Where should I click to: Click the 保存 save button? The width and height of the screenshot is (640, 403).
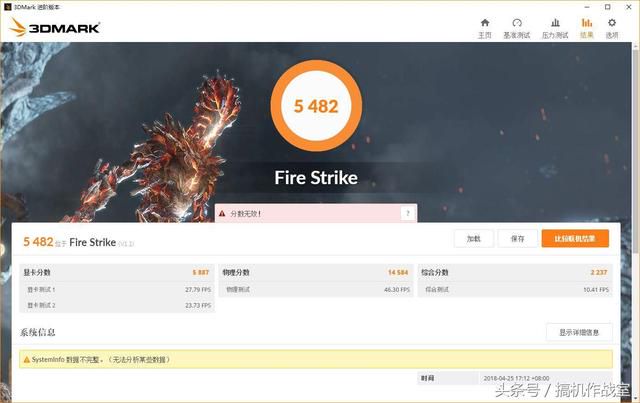pyautogui.click(x=518, y=238)
